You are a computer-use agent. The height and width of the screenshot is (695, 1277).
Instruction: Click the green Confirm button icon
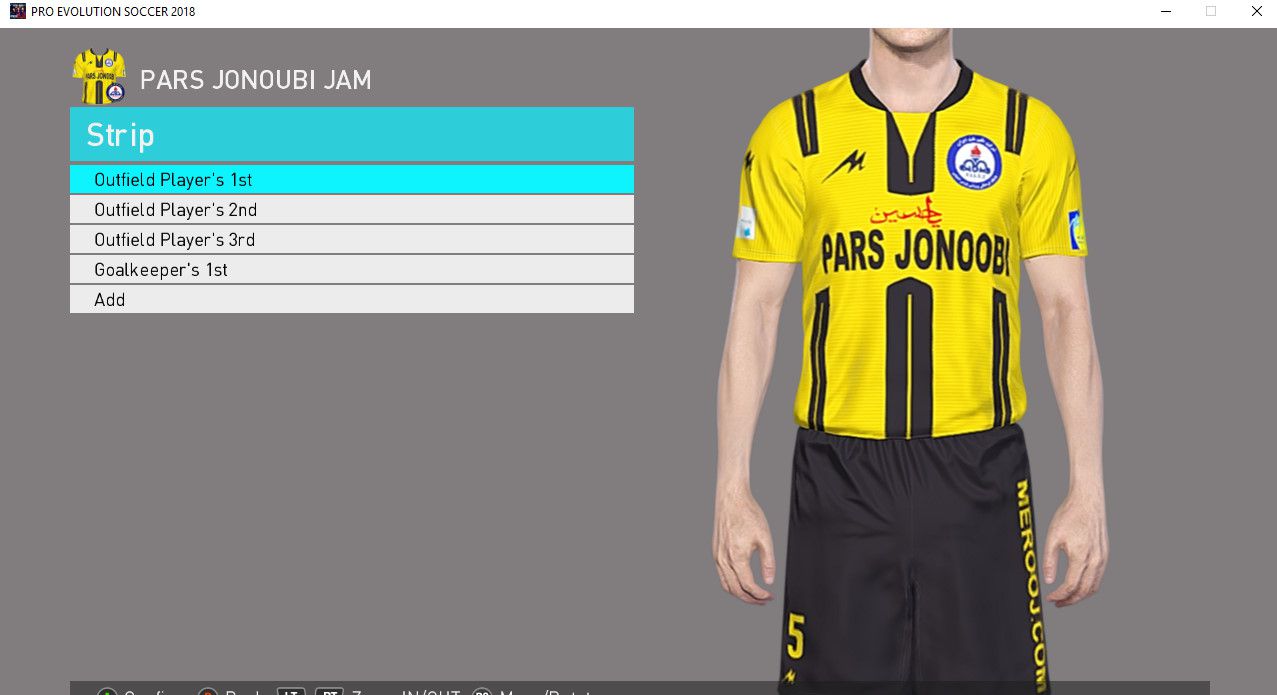(107, 692)
